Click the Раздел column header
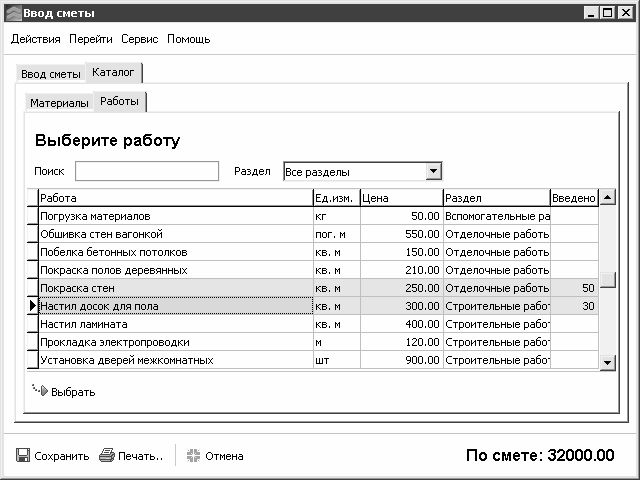Image resolution: width=640 pixels, height=480 pixels. point(497,198)
